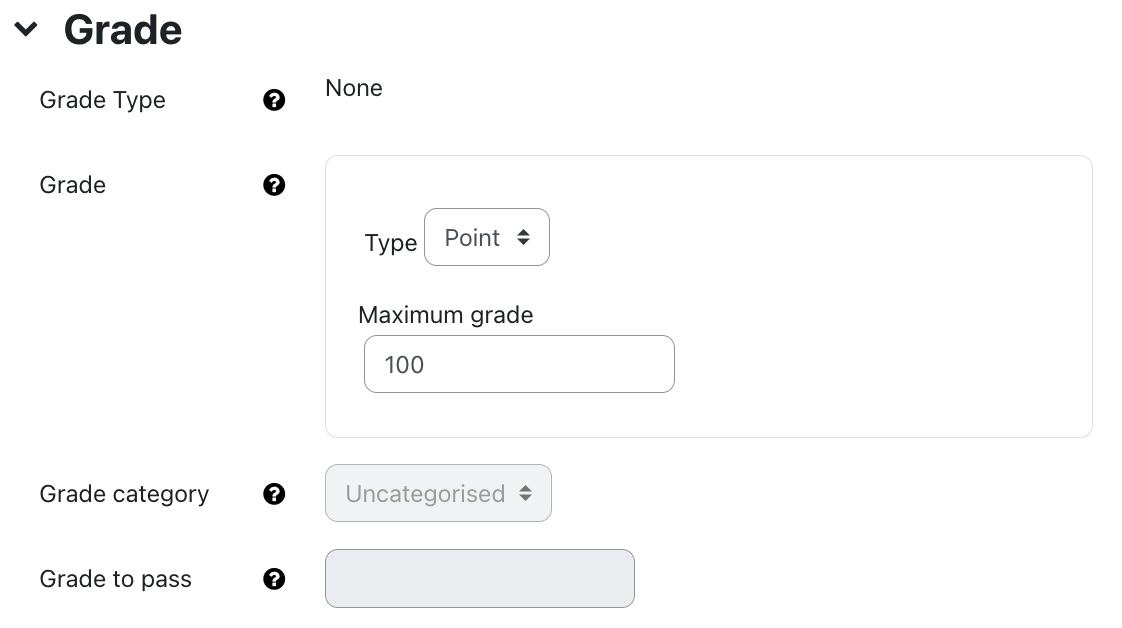
Task: Open the Grade category assistance popup
Action: coord(273,493)
